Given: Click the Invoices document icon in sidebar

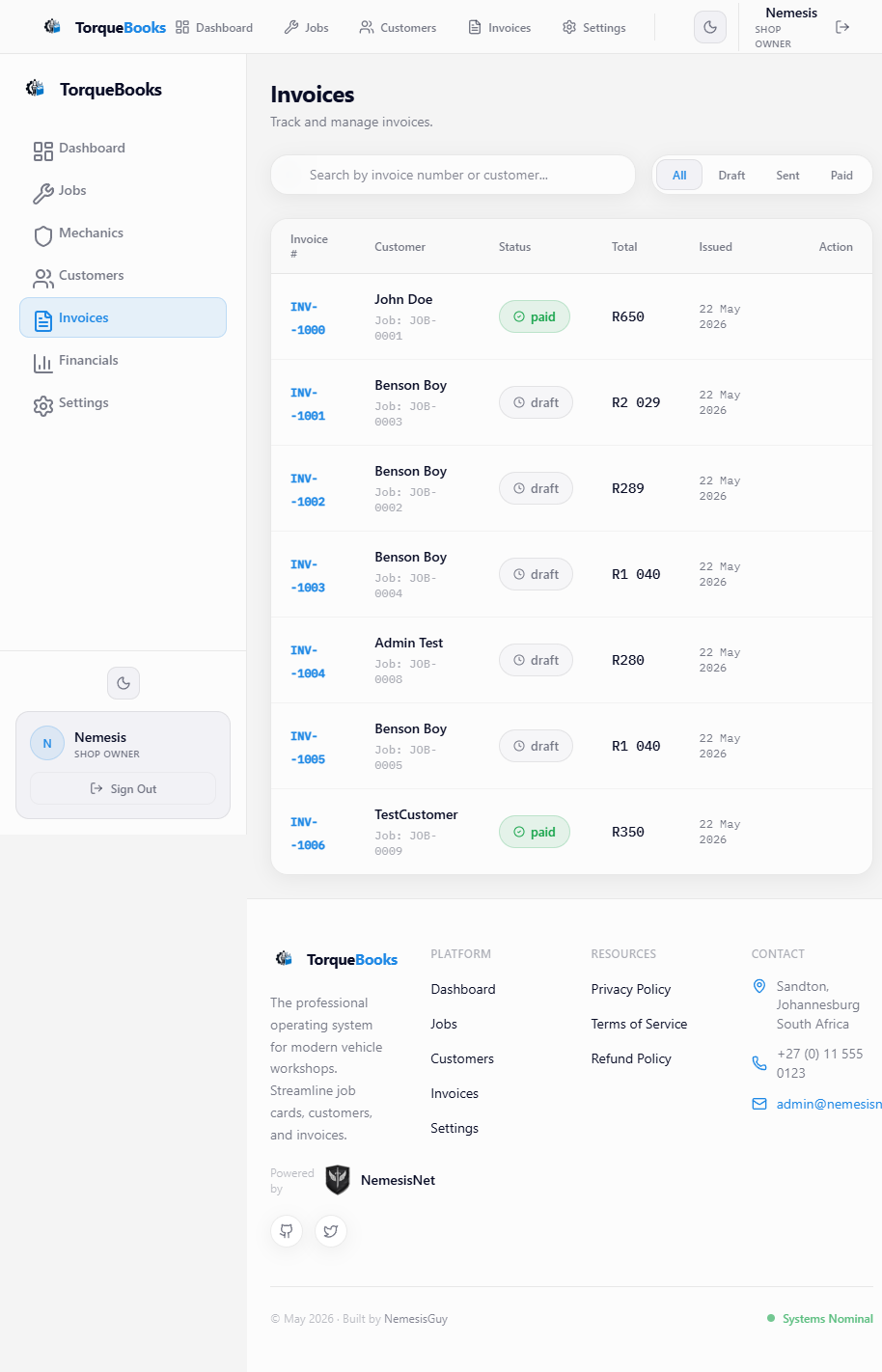Looking at the screenshot, I should tap(42, 320).
